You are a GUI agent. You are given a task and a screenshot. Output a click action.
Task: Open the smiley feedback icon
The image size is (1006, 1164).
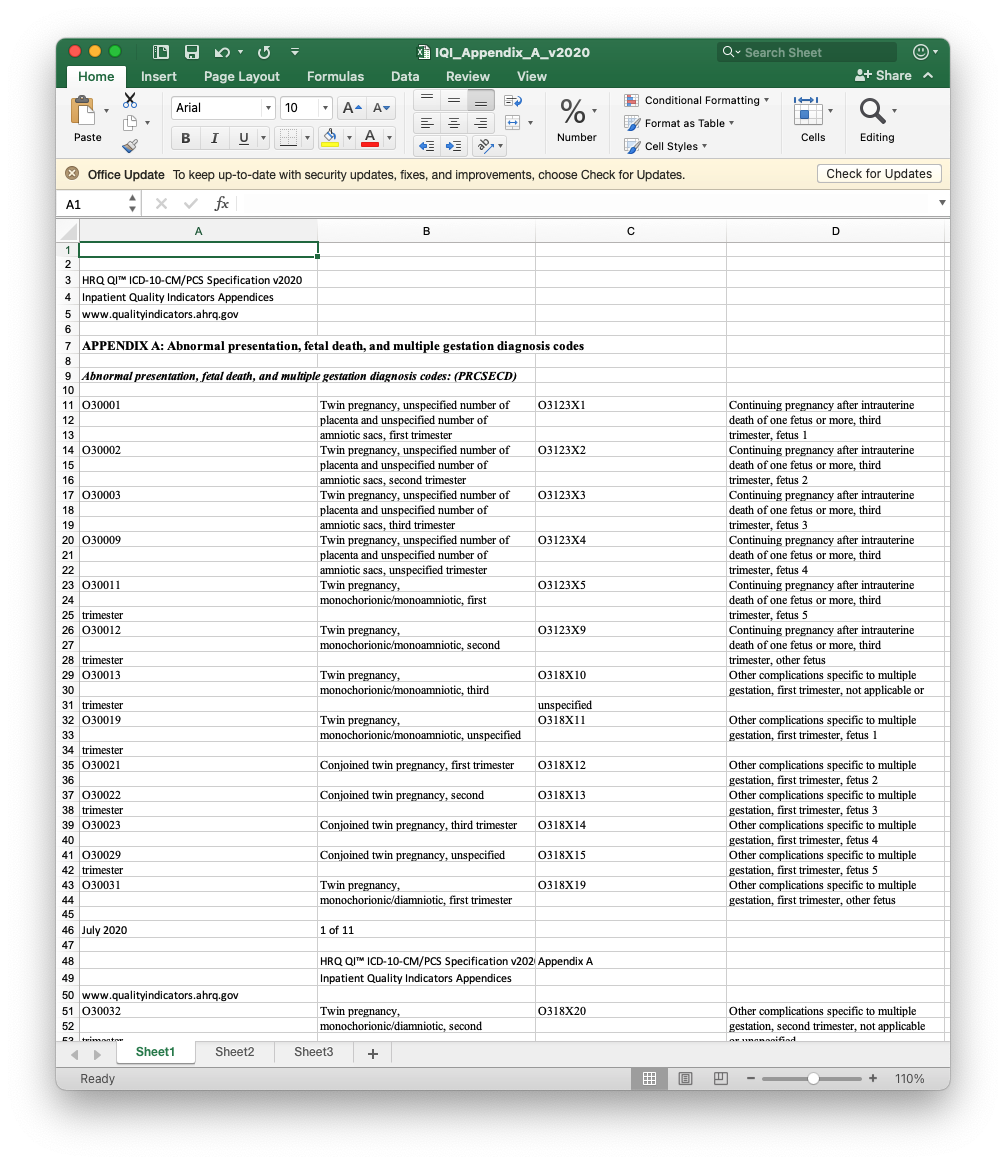click(921, 52)
